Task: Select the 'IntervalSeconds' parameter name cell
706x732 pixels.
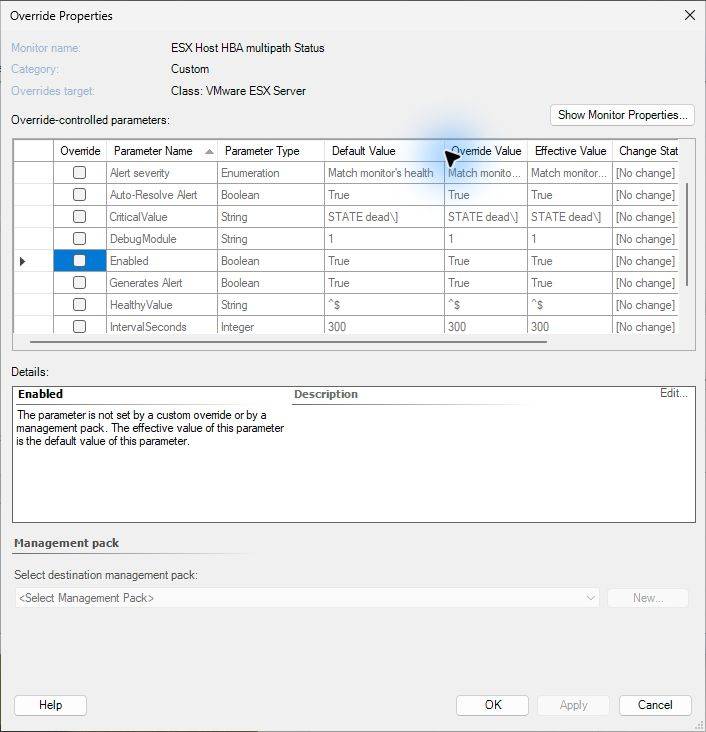Action: point(162,326)
